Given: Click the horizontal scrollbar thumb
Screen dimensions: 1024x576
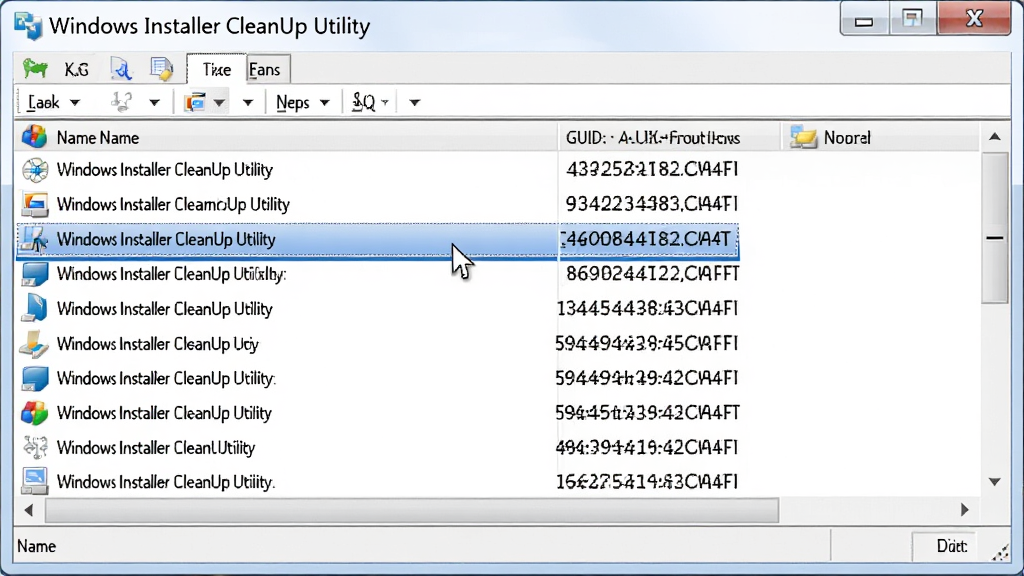Looking at the screenshot, I should [412, 510].
